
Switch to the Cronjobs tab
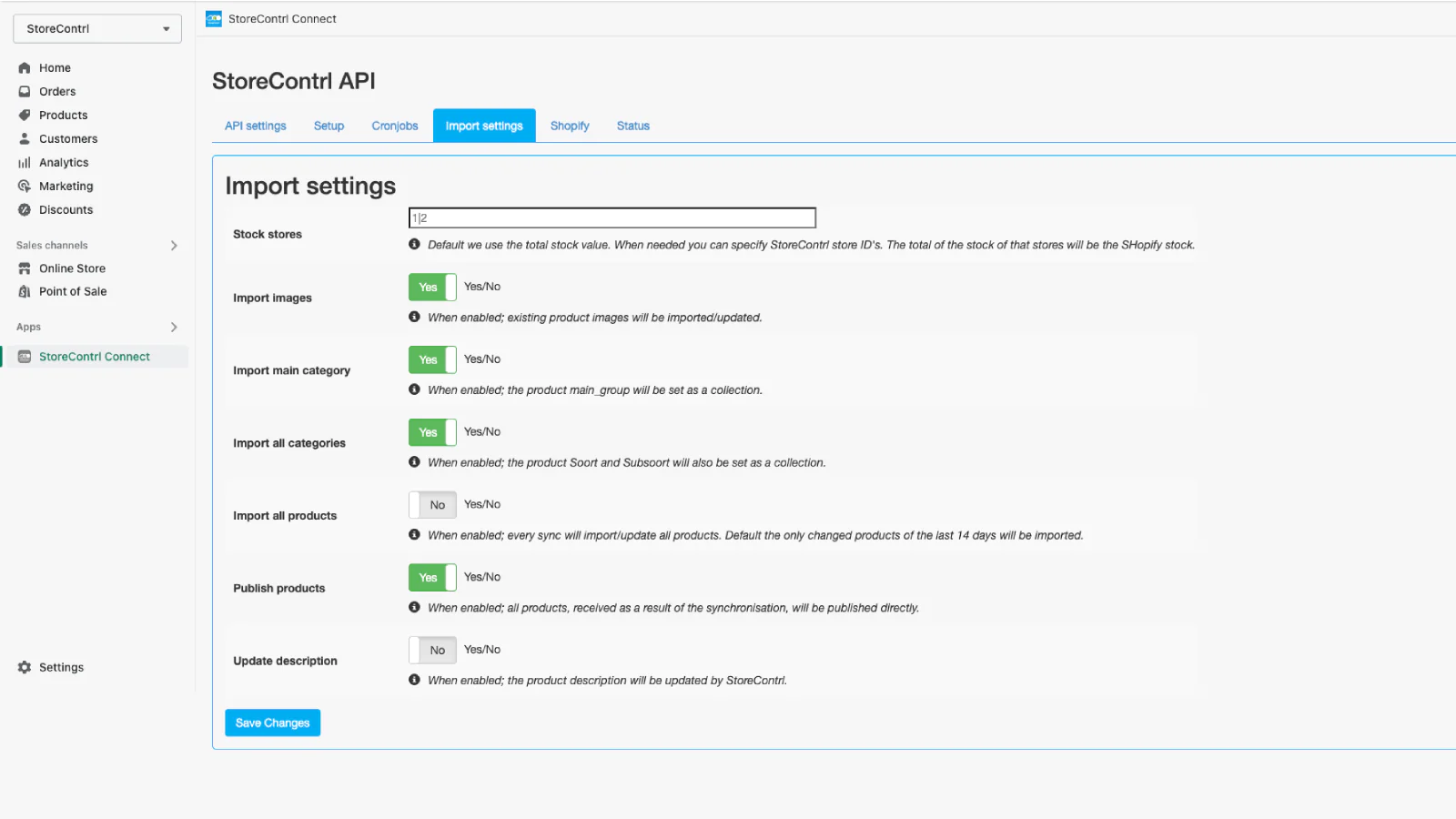point(395,126)
